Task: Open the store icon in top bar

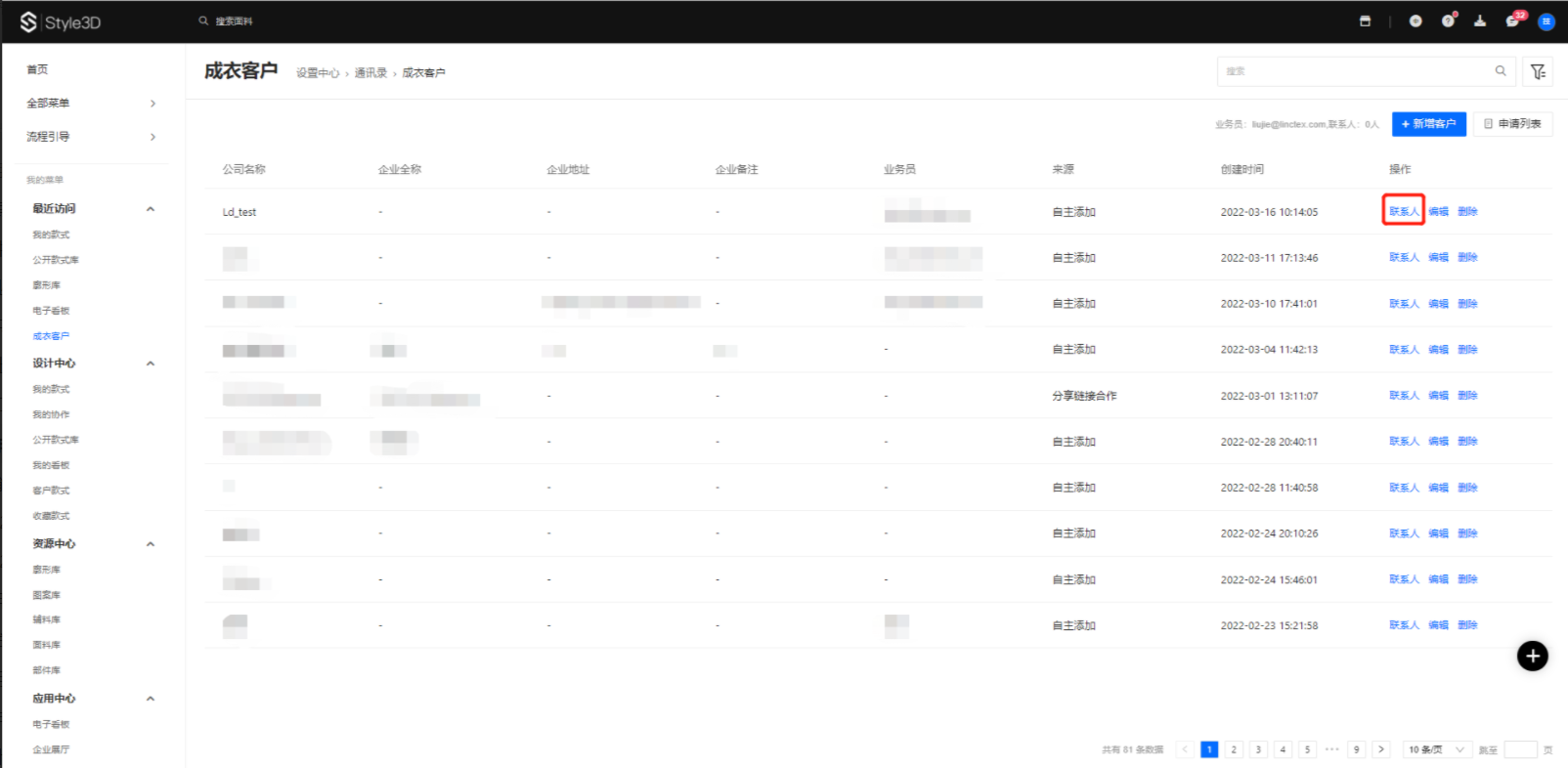Action: click(x=1365, y=21)
